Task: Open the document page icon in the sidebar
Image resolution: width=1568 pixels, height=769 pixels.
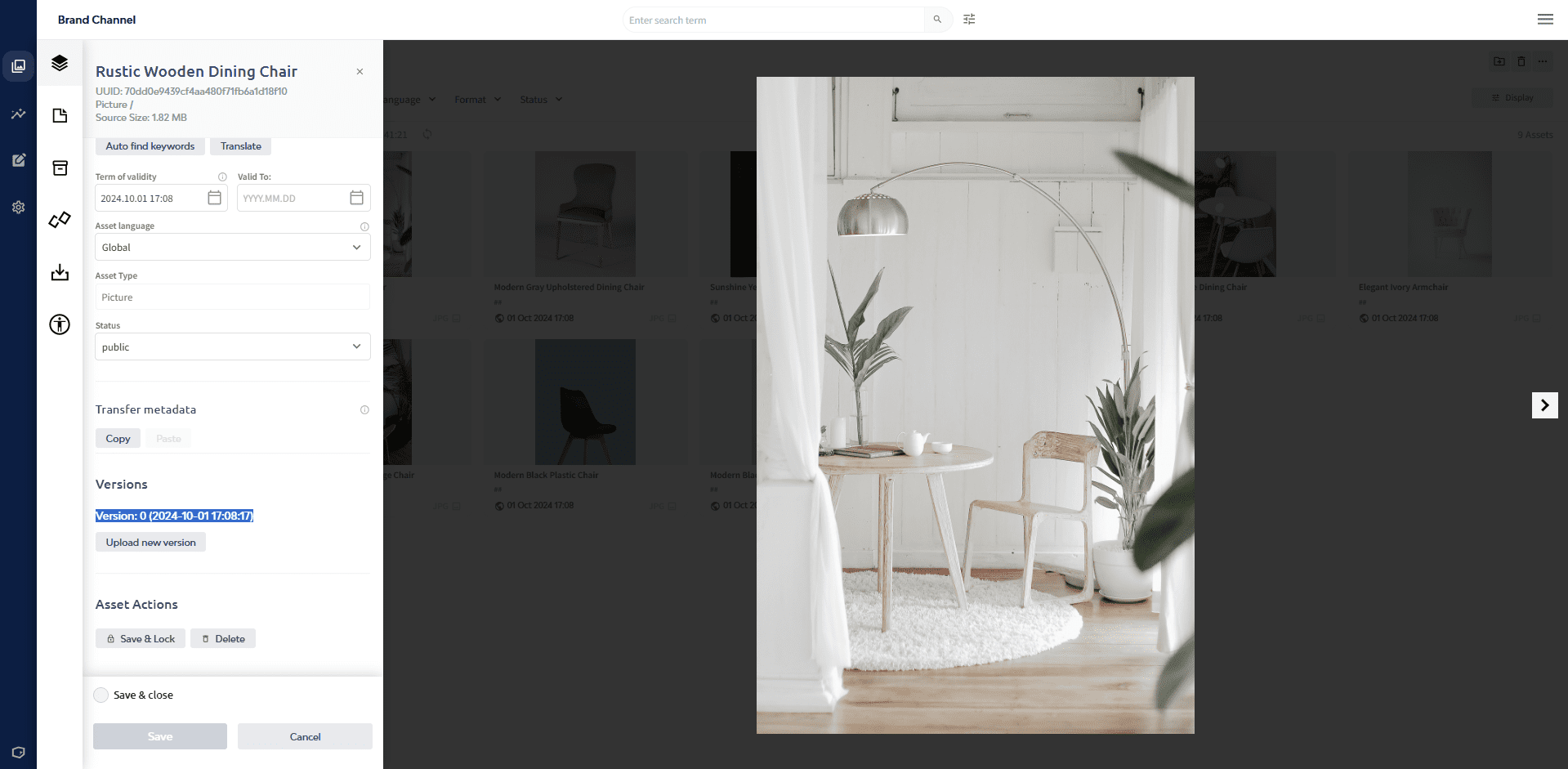Action: point(60,115)
